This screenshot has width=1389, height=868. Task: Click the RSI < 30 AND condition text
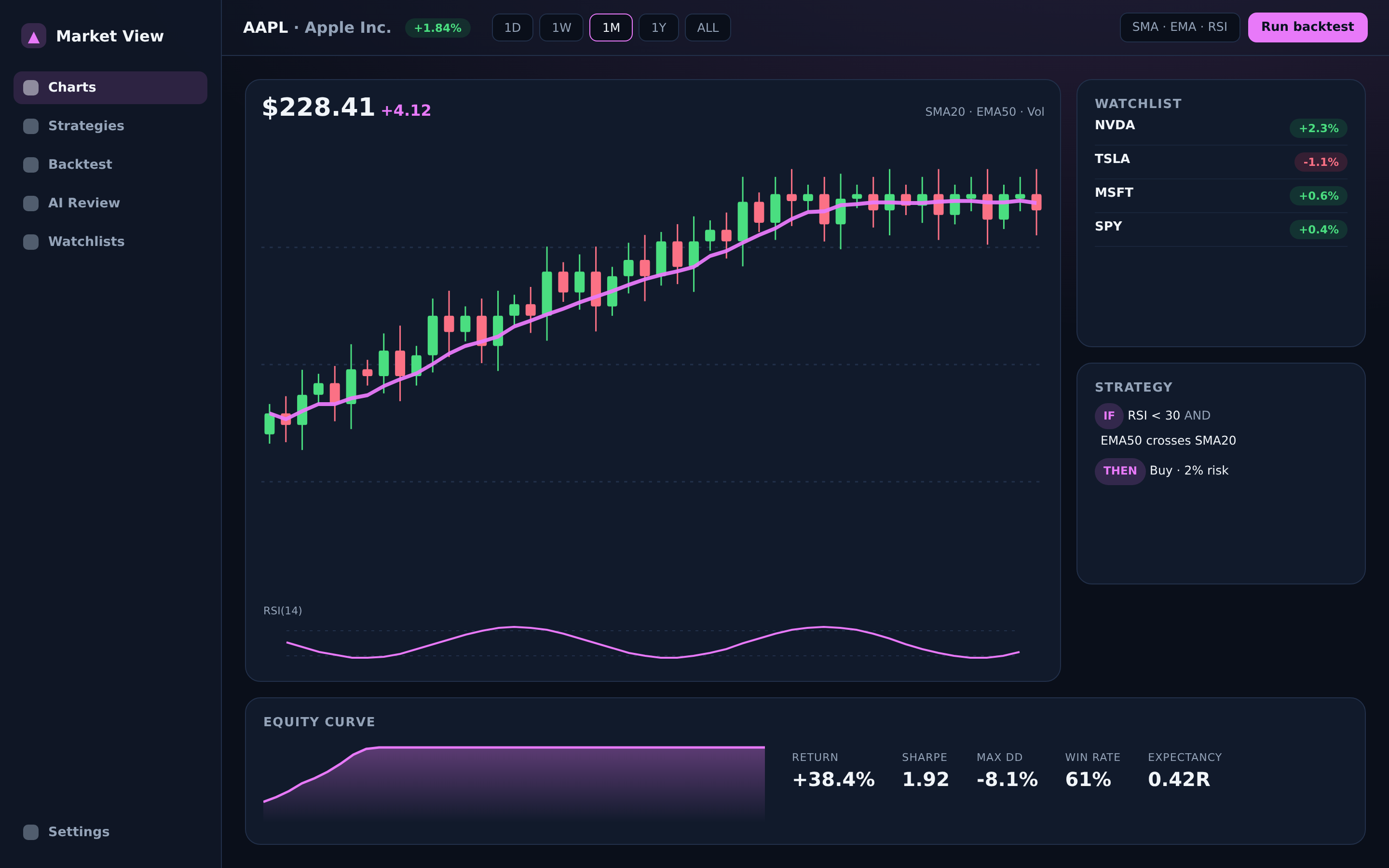tap(1169, 416)
